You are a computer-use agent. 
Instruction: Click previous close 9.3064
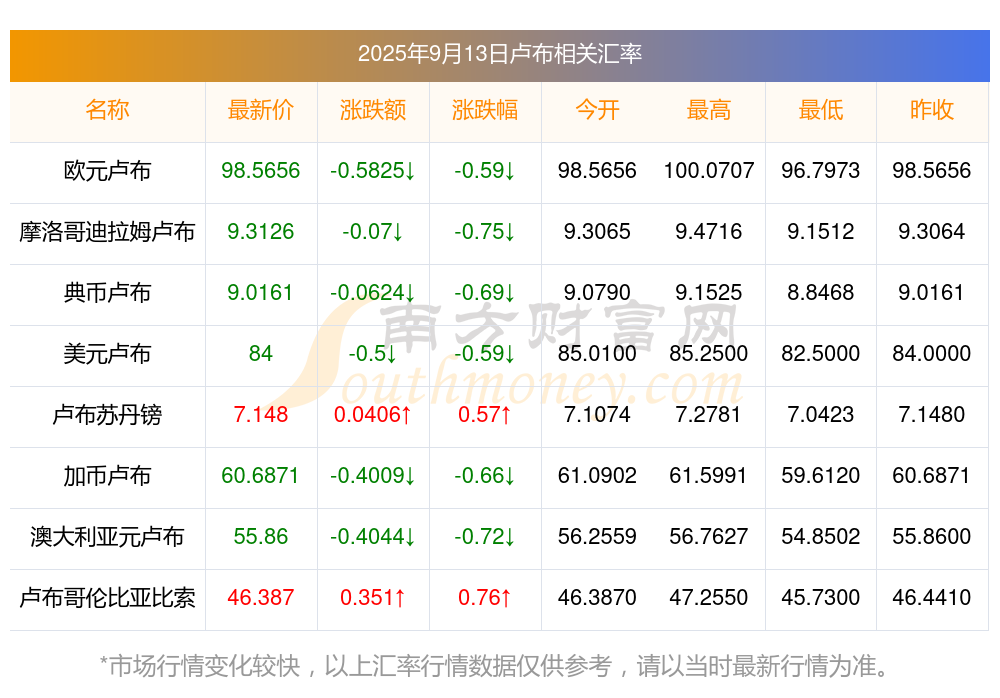click(931, 232)
